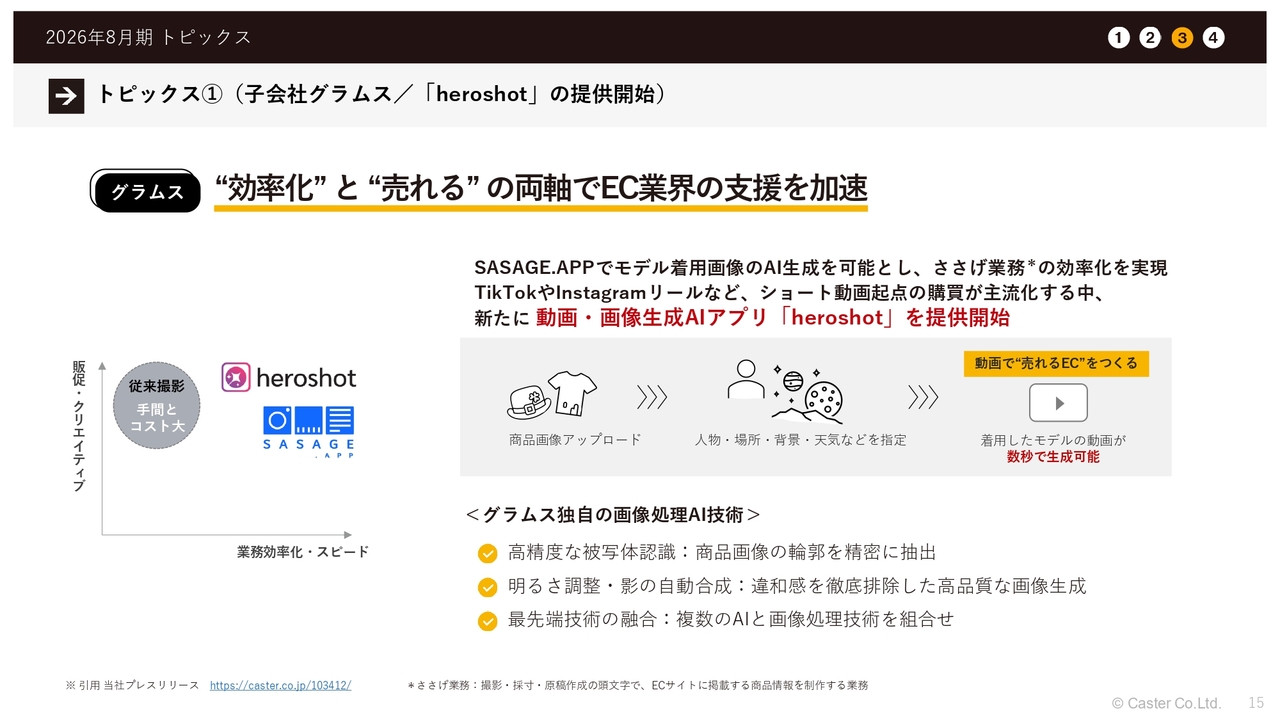Click the yellow 動画で"売れるEC"をつくる banner
Viewport: 1280px width, 720px height.
(1056, 363)
